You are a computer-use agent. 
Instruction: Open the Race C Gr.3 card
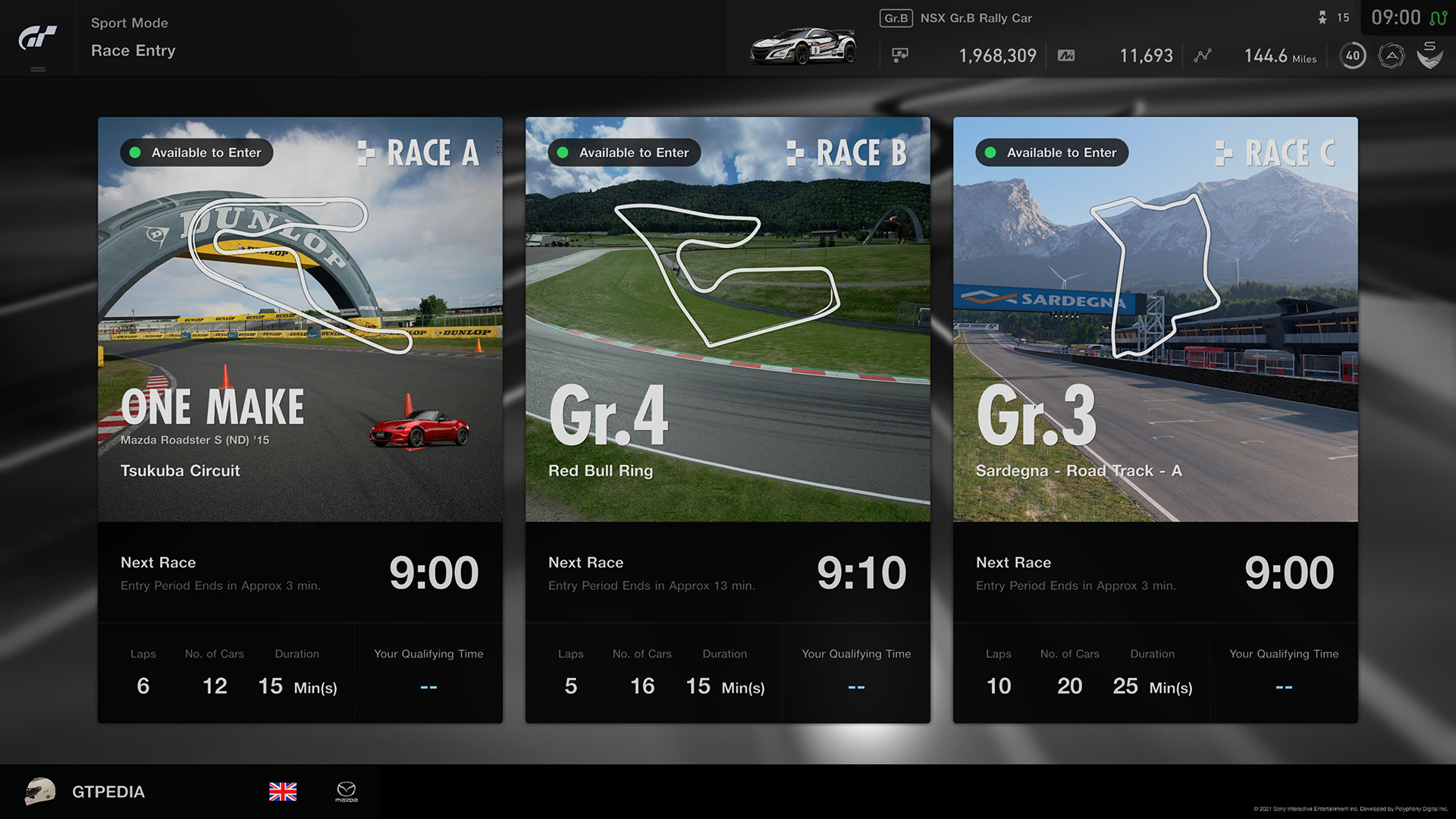click(1156, 419)
